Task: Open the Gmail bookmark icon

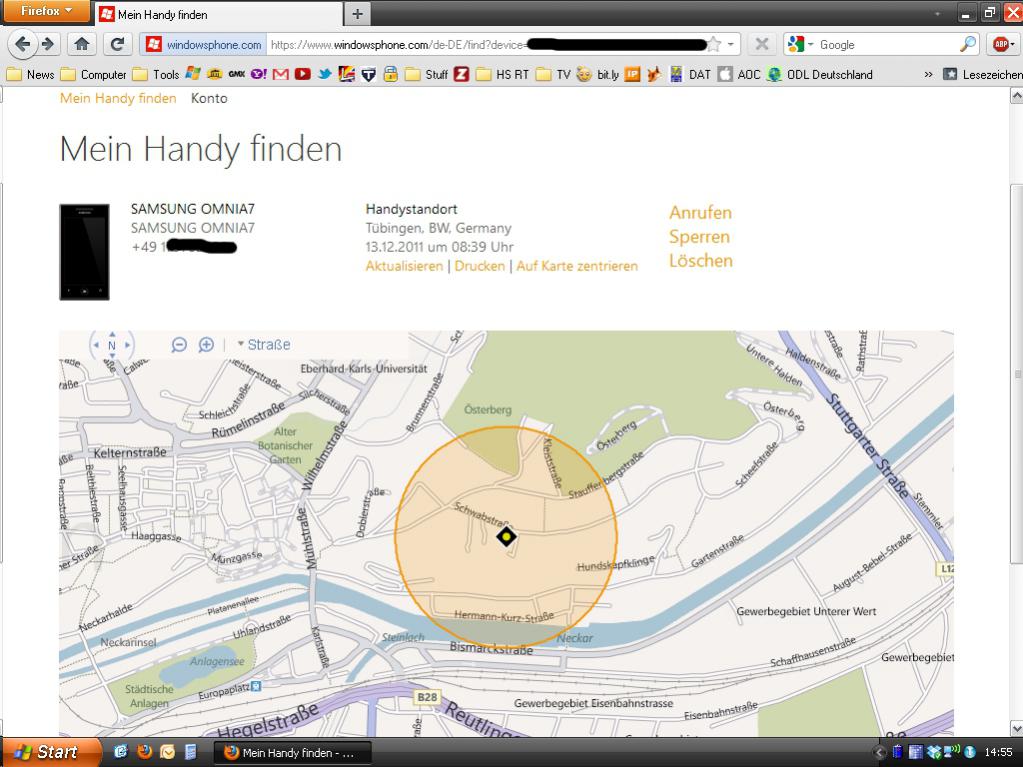Action: (281, 74)
